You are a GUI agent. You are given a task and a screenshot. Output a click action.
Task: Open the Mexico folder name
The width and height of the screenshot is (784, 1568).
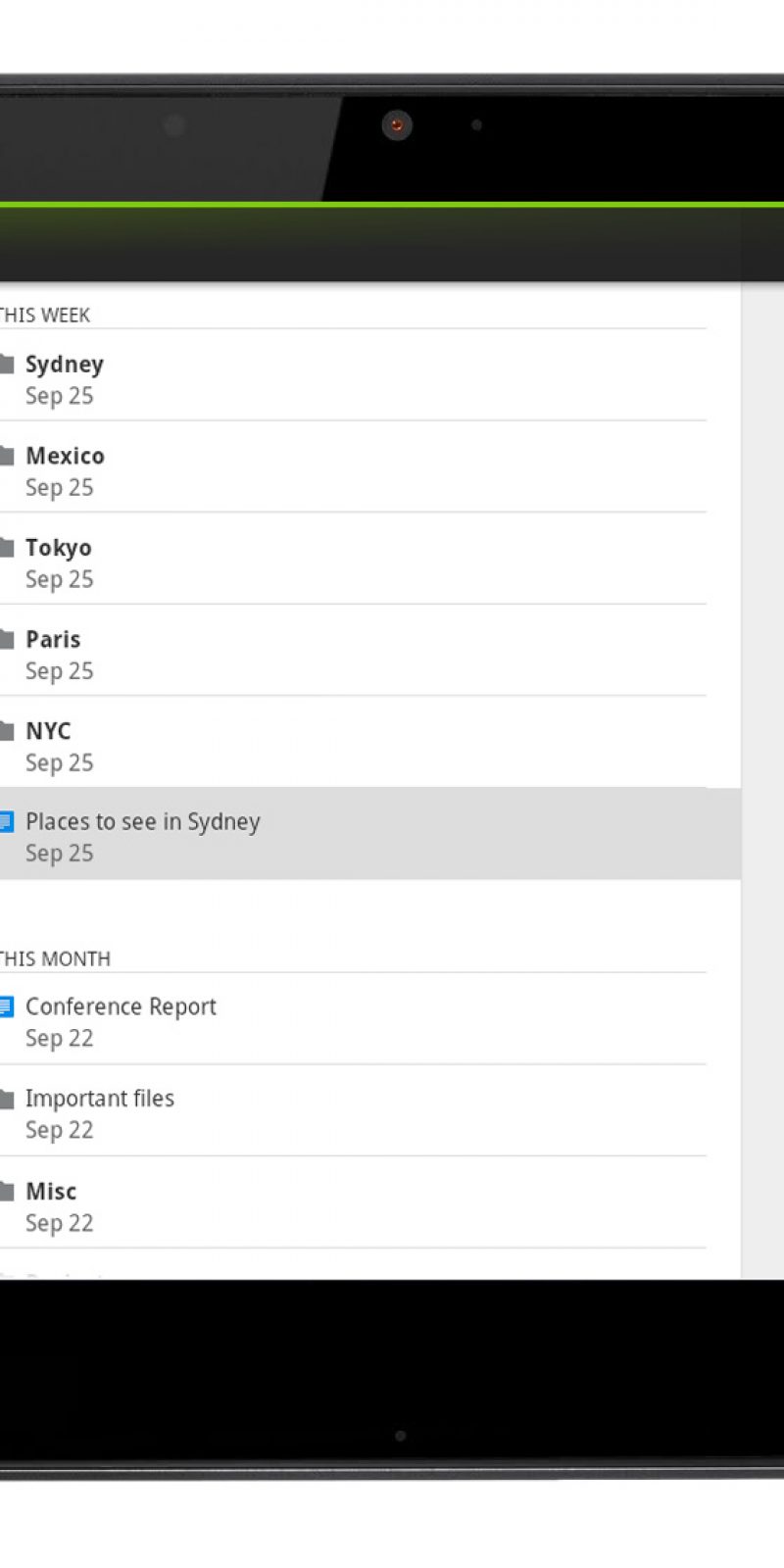tap(65, 456)
